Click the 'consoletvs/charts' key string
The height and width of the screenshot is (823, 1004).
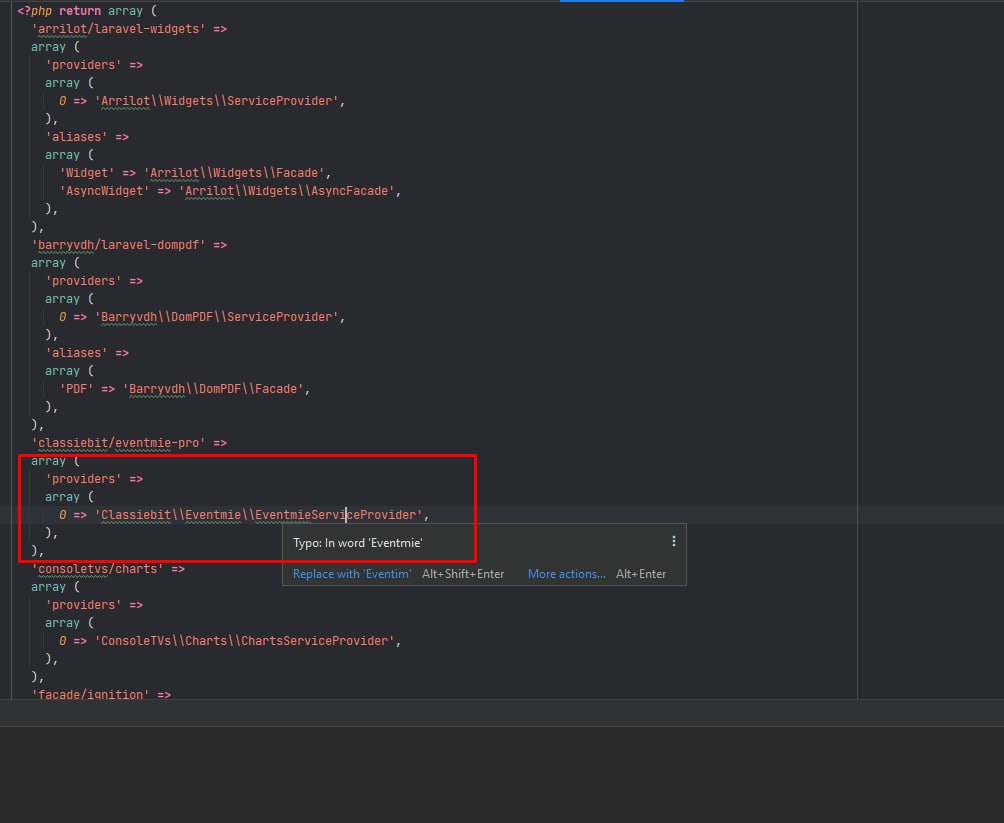tap(97, 569)
